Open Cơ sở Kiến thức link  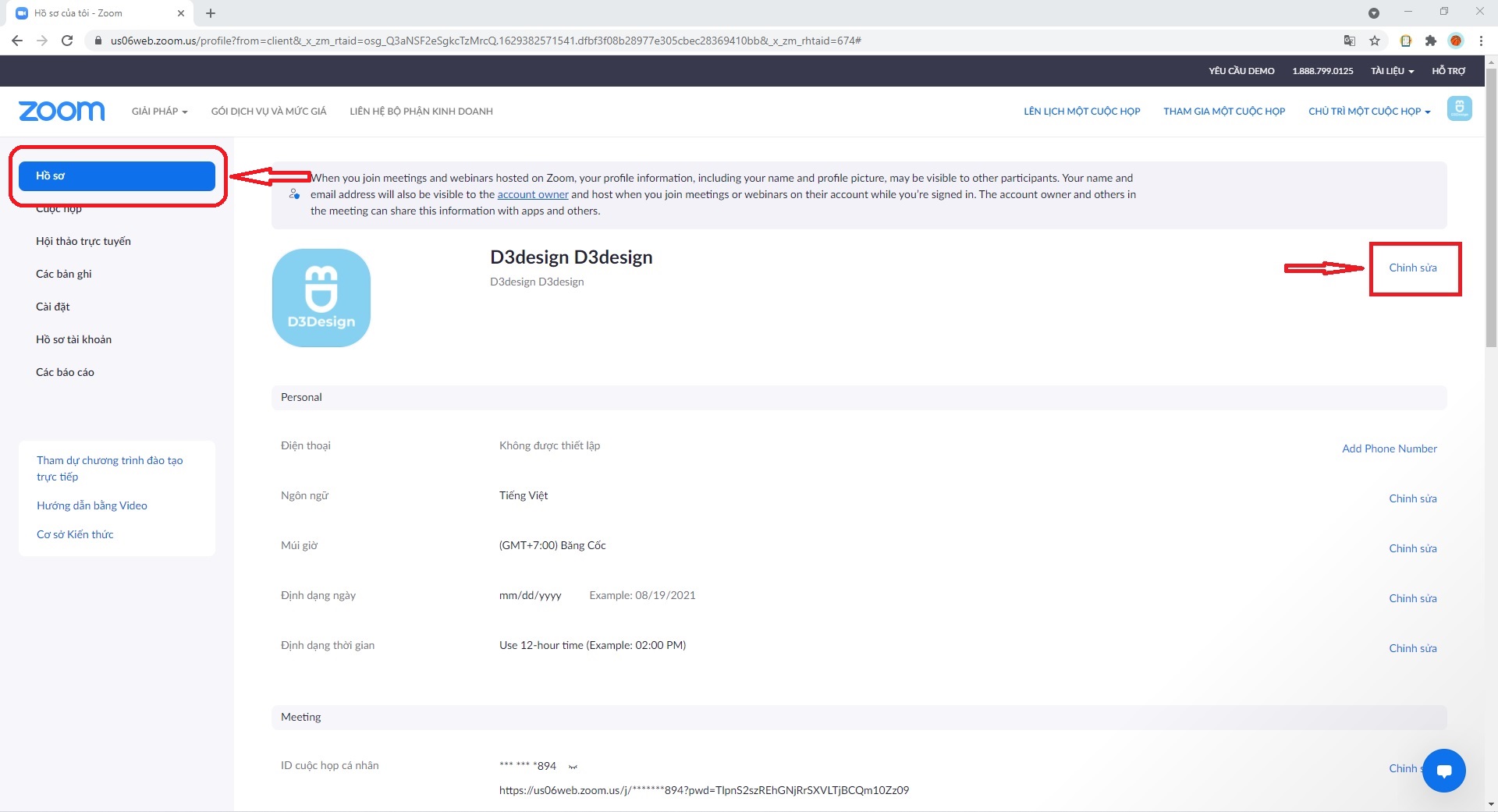pyautogui.click(x=75, y=534)
